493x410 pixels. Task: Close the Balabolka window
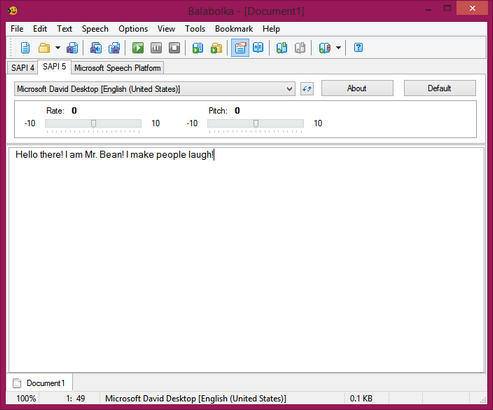point(472,9)
